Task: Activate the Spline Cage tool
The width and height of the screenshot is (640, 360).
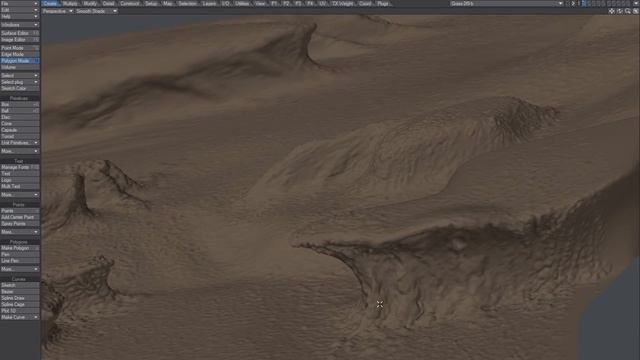Action: (20, 304)
